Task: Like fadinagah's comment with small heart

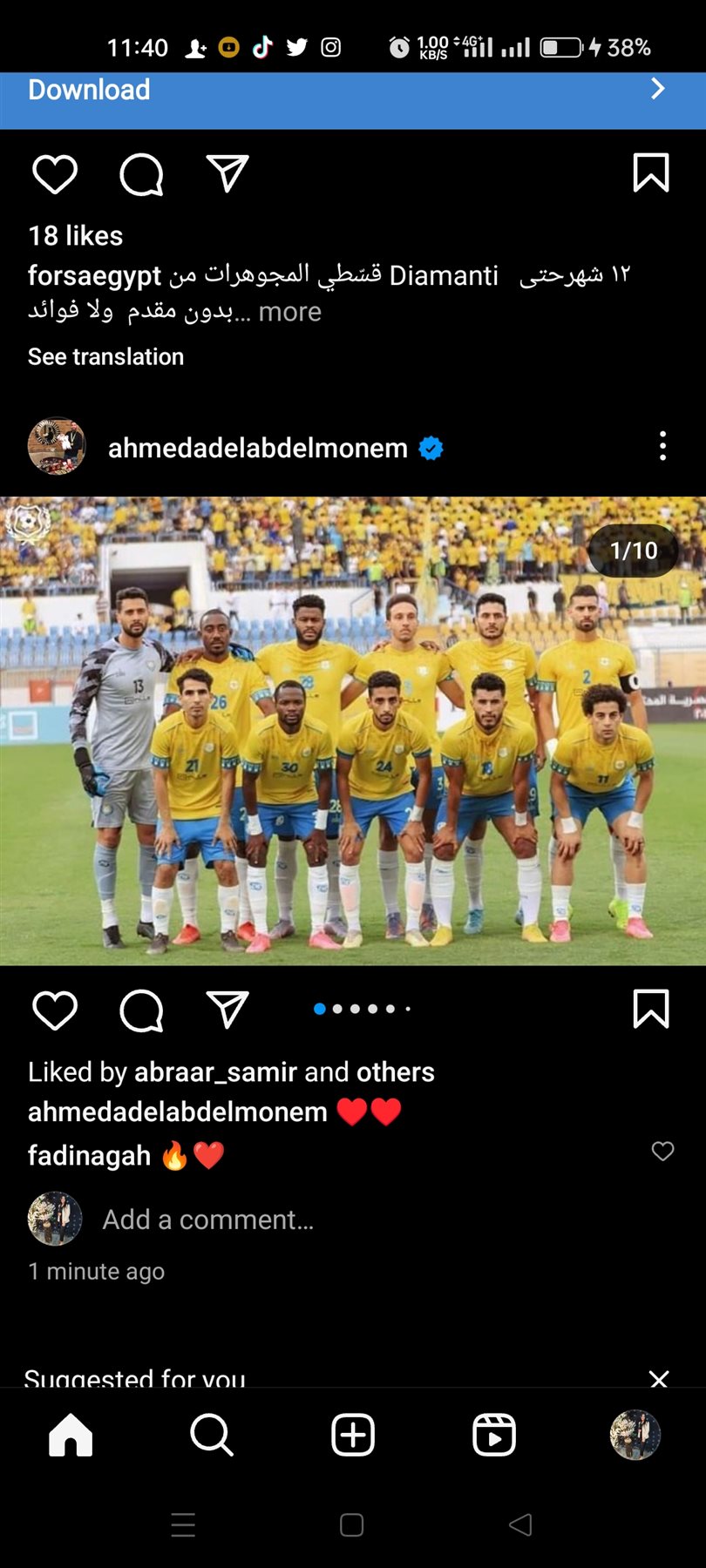Action: 663,1152
